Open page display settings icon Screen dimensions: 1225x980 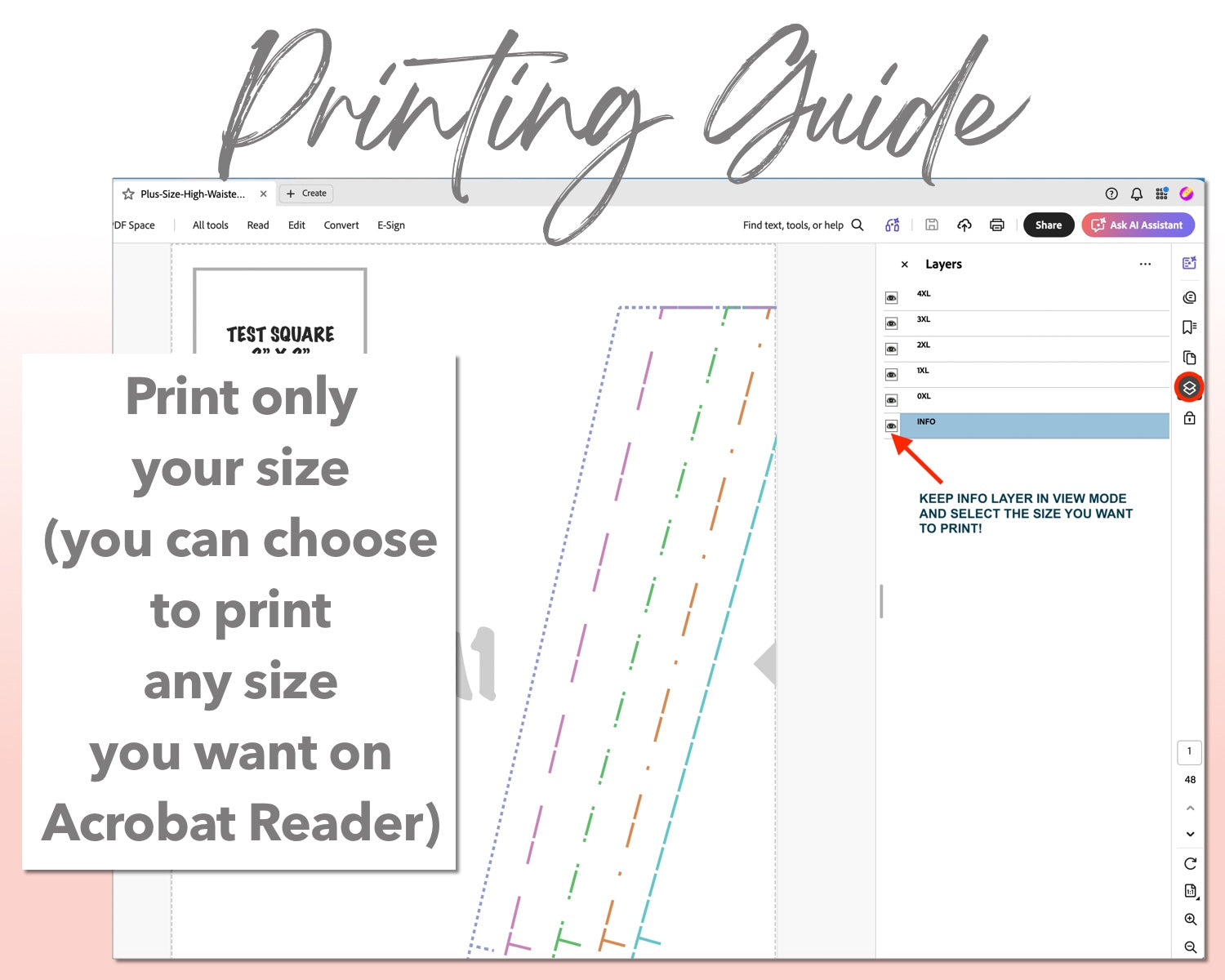(x=1191, y=891)
